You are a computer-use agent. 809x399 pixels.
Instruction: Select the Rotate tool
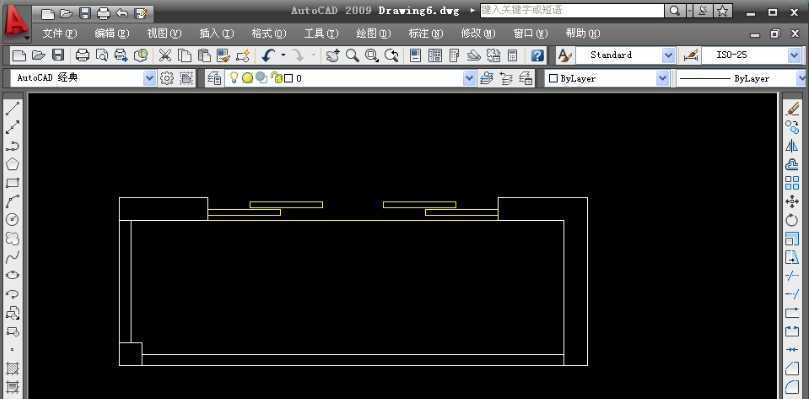click(x=792, y=220)
